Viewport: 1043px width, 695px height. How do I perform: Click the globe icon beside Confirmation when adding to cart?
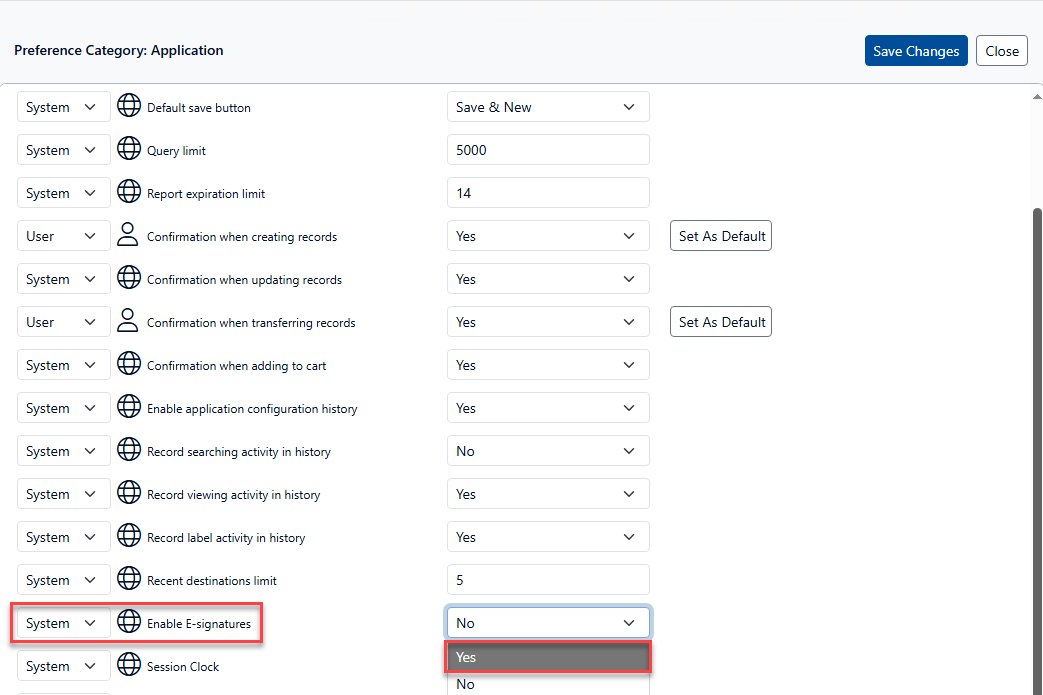pyautogui.click(x=129, y=364)
